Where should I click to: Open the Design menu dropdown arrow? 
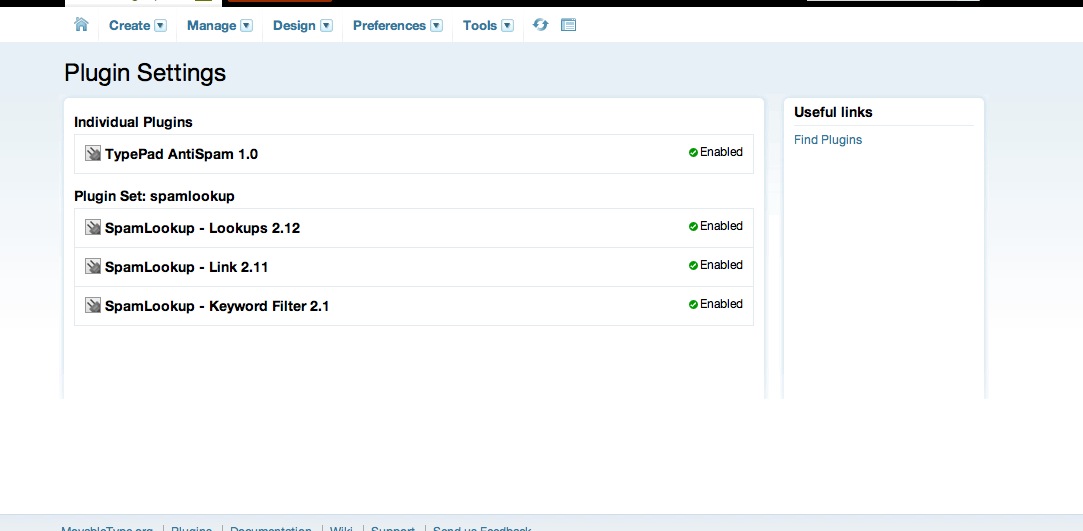pos(326,26)
